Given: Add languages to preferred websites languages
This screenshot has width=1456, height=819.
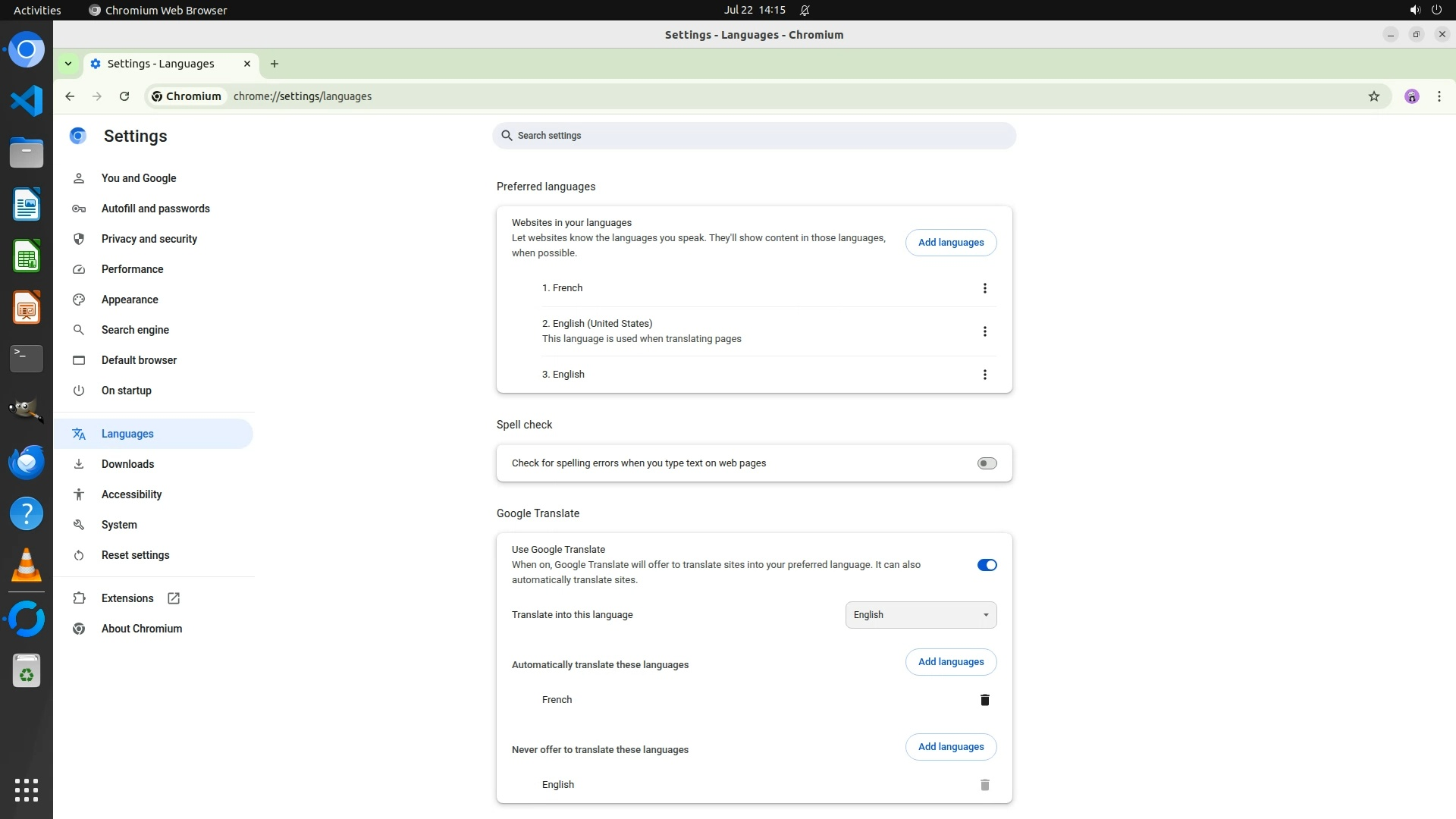Looking at the screenshot, I should click(950, 243).
